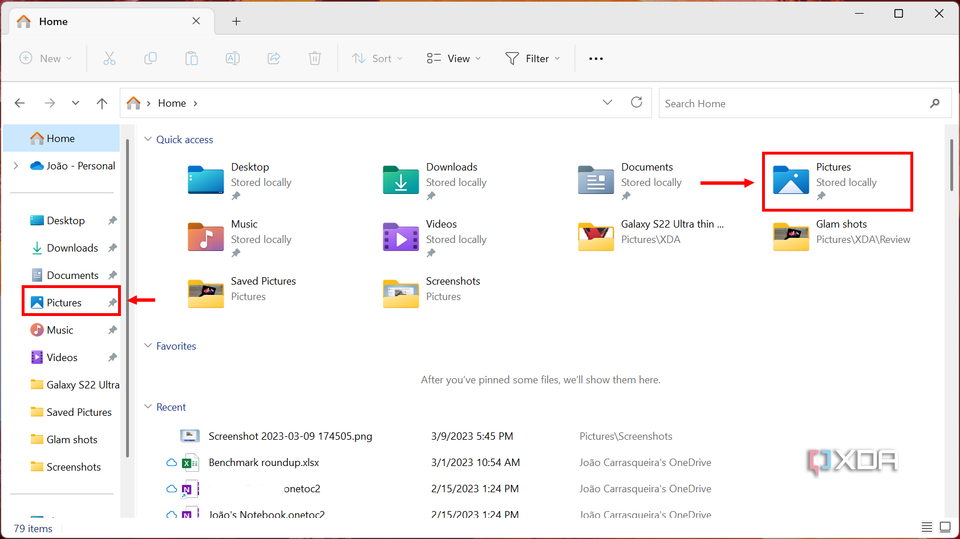Go back with the back arrow
960x539 pixels.
click(x=20, y=103)
